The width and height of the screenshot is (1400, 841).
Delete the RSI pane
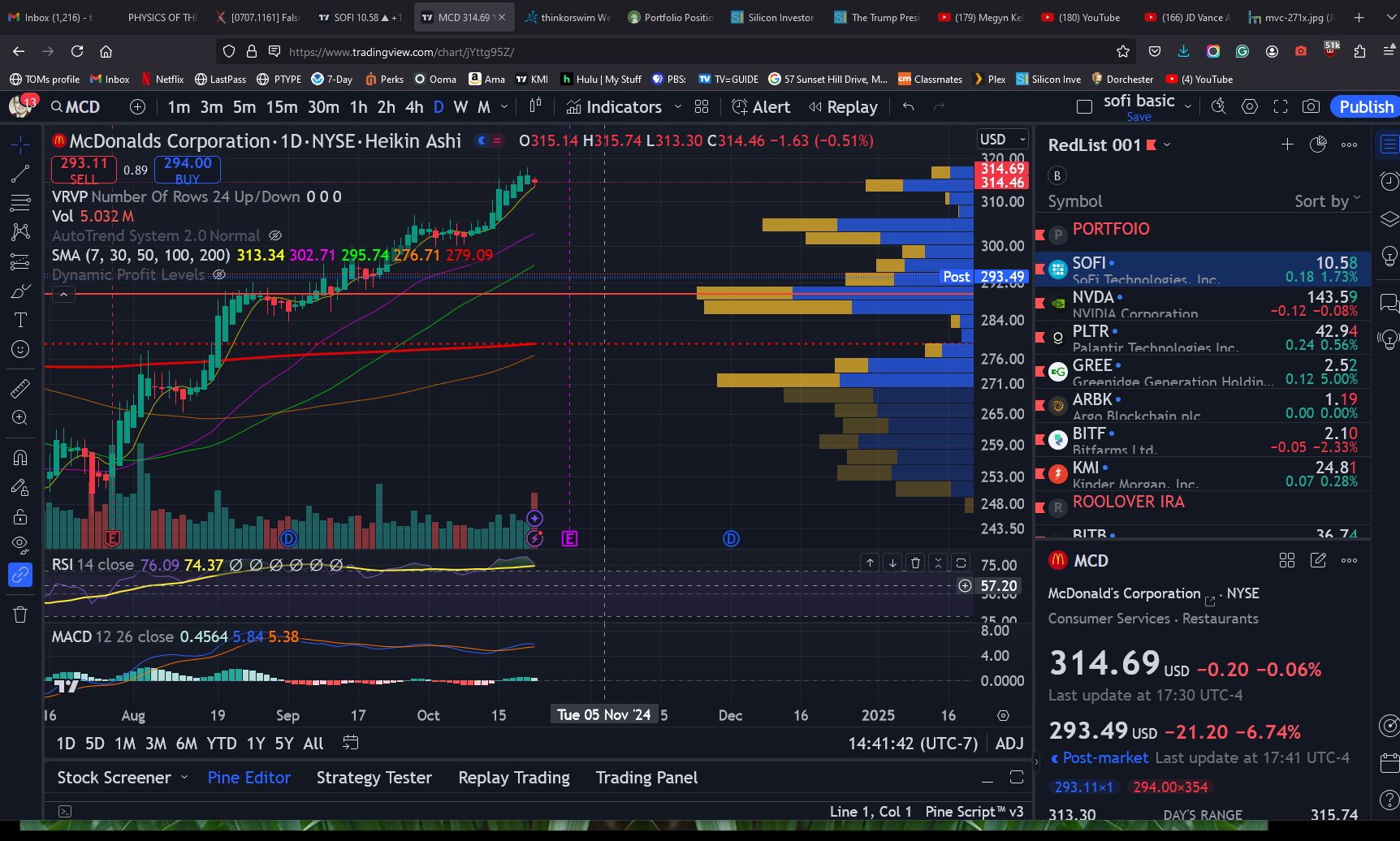tap(915, 563)
